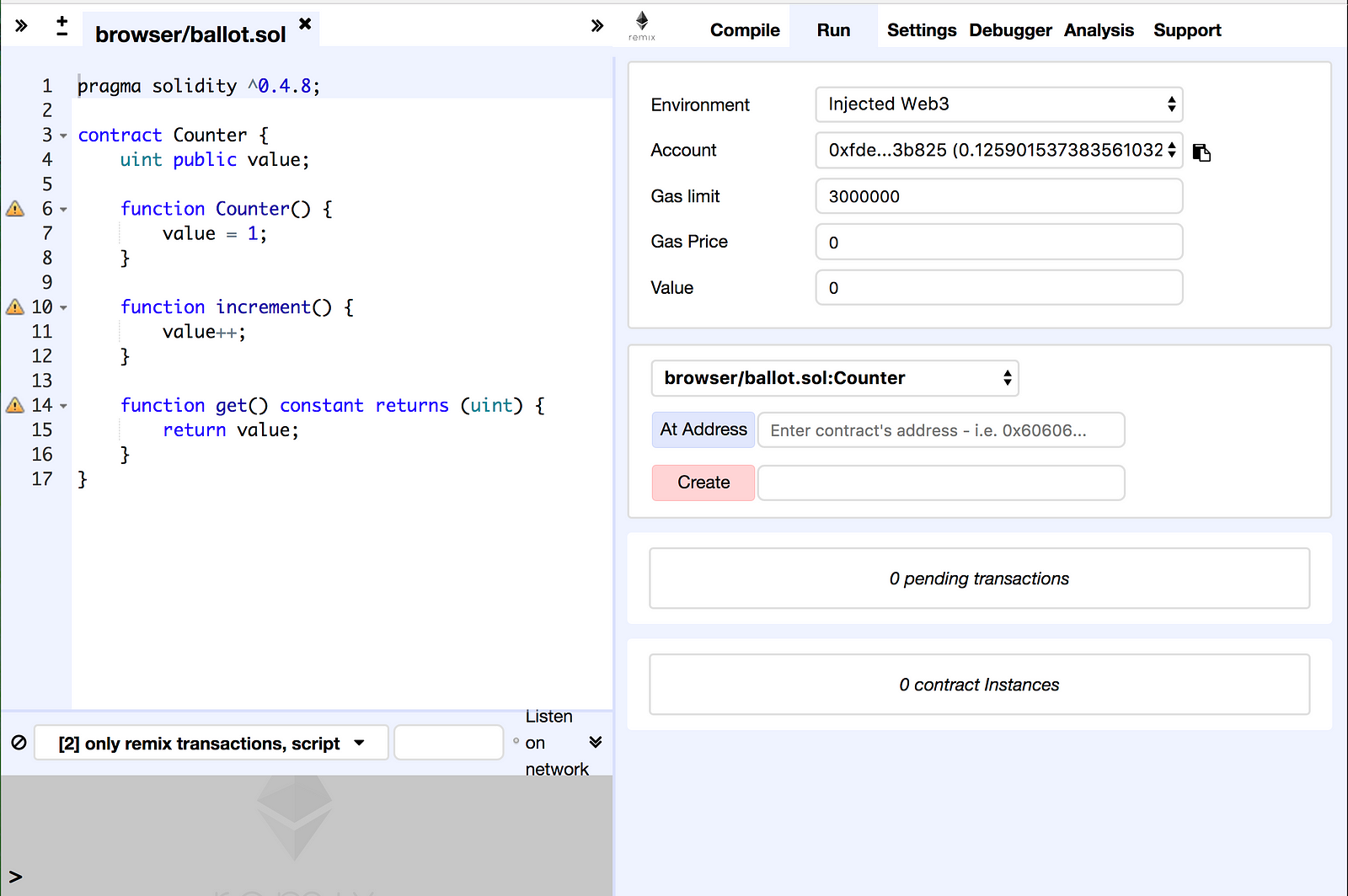Click the 'value++;' code line
This screenshot has width=1348, height=896.
204,333
